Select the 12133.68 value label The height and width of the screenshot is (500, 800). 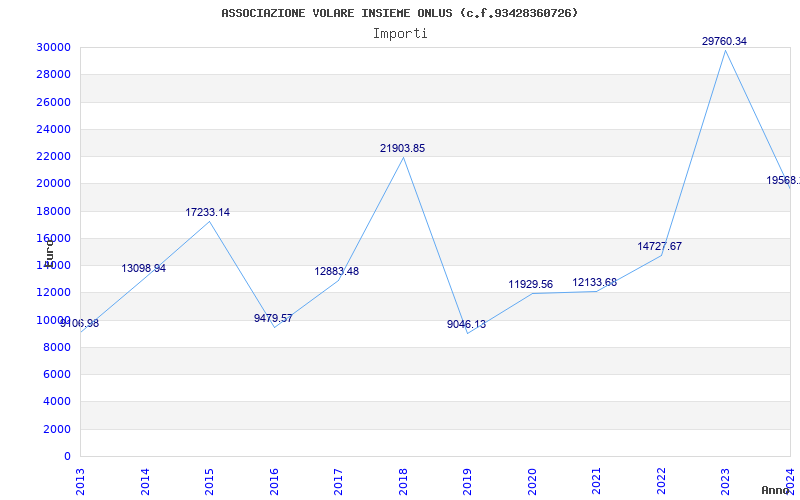(594, 282)
